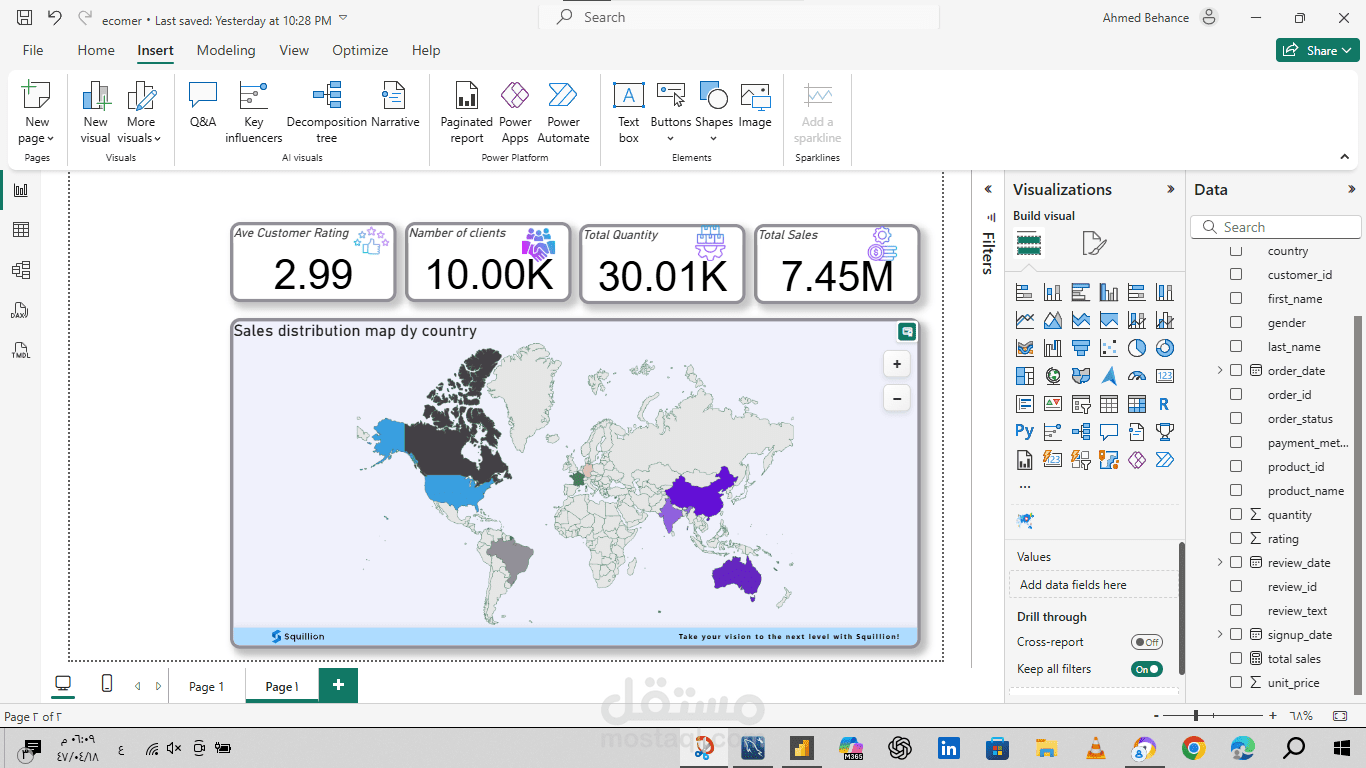Check the customer_id field
This screenshot has height=768, width=1366.
pyautogui.click(x=1236, y=275)
